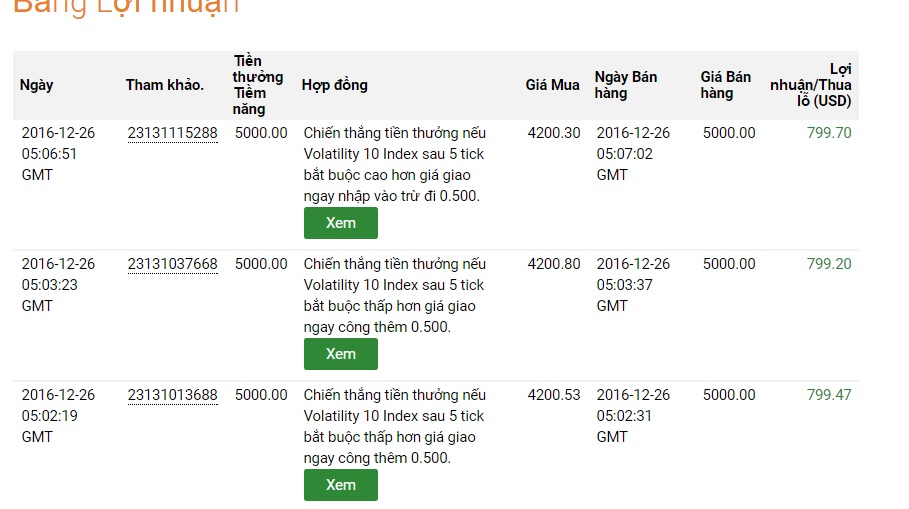Select the profit value 799.20
Screen dimensions: 909x509
[x=829, y=264]
